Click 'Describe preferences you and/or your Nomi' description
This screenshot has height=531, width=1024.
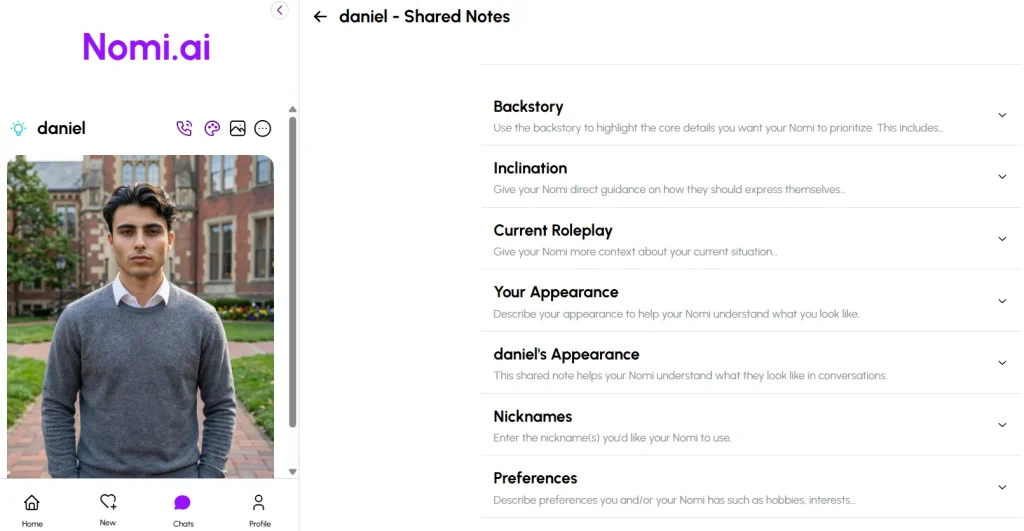(674, 500)
